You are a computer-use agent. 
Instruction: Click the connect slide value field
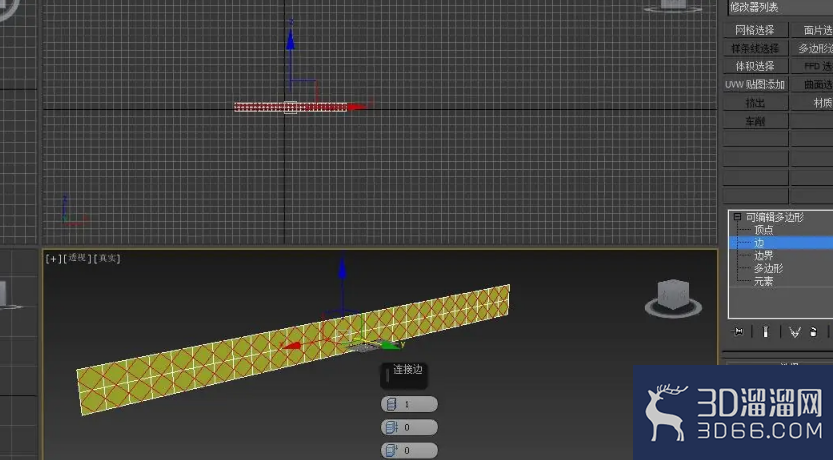tap(410, 450)
